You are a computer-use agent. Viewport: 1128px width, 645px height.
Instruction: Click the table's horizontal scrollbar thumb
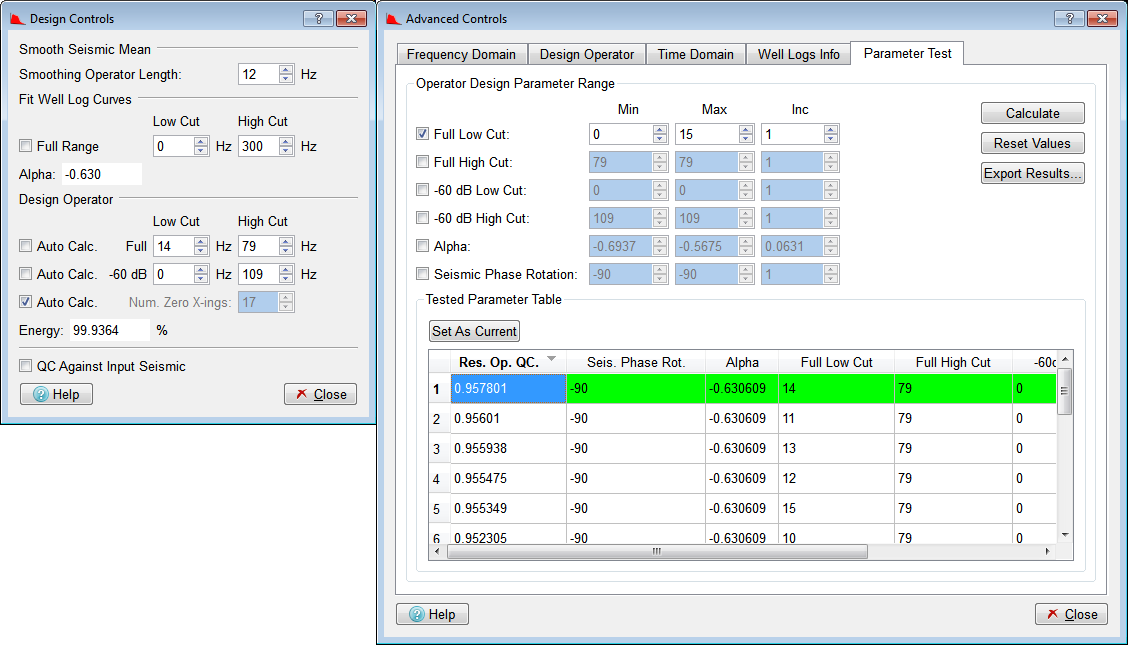point(657,552)
